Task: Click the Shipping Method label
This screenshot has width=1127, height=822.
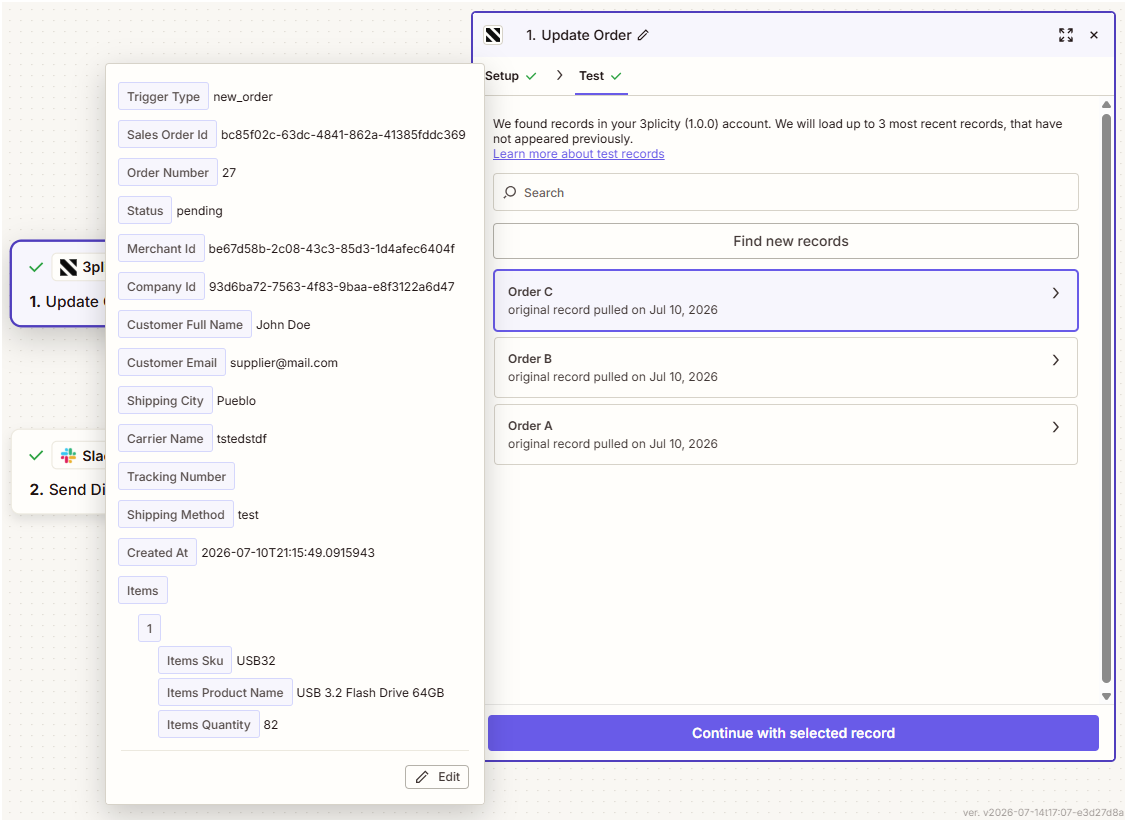Action: click(x=176, y=515)
